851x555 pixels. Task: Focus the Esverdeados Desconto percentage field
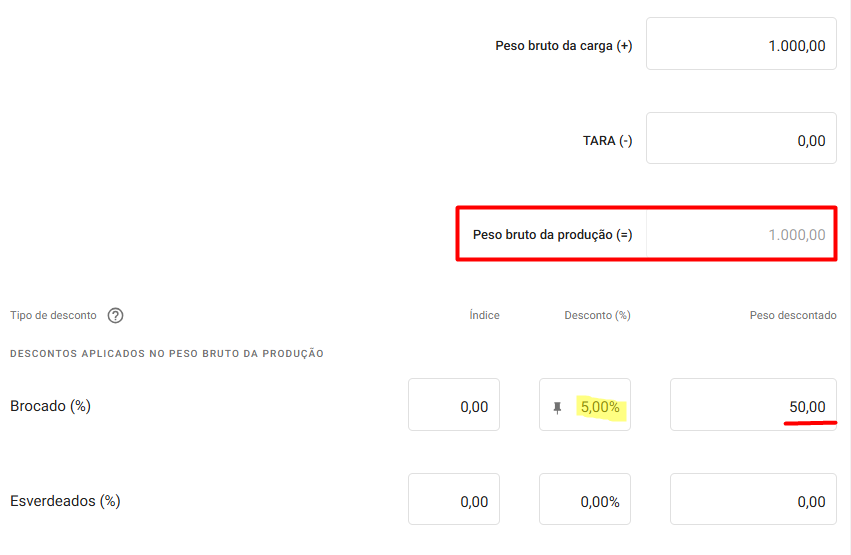click(585, 500)
